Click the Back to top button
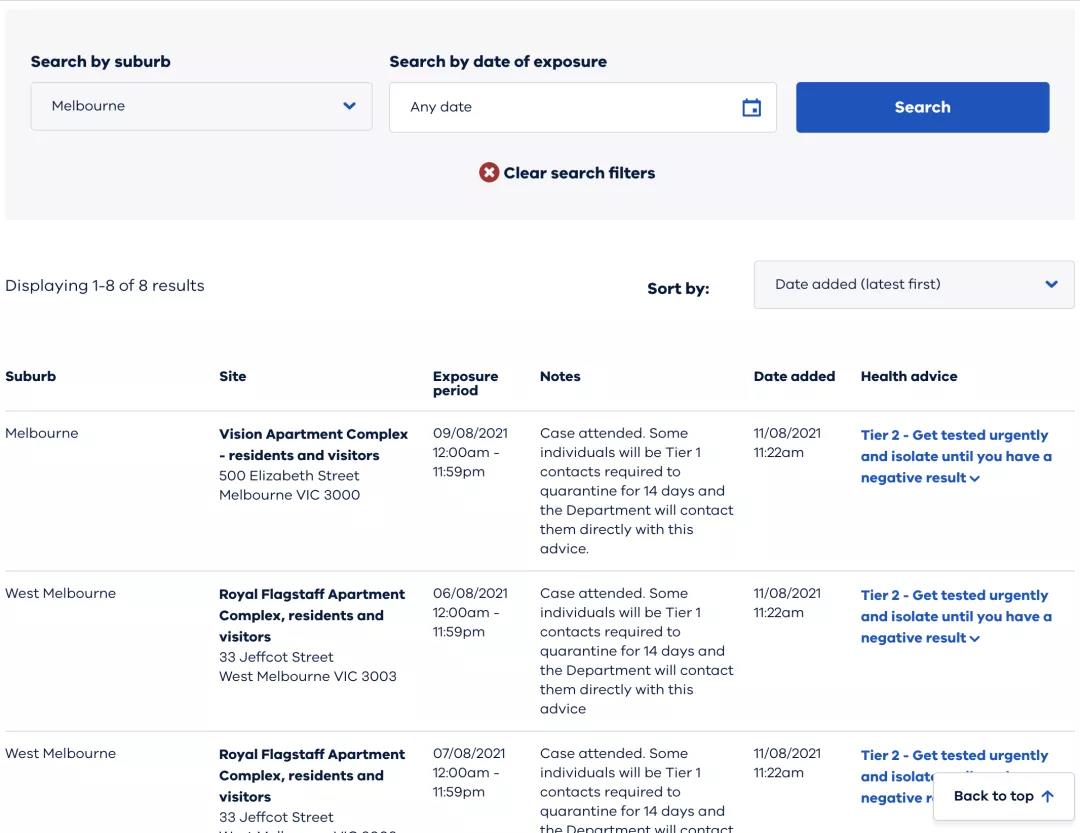 point(1004,796)
